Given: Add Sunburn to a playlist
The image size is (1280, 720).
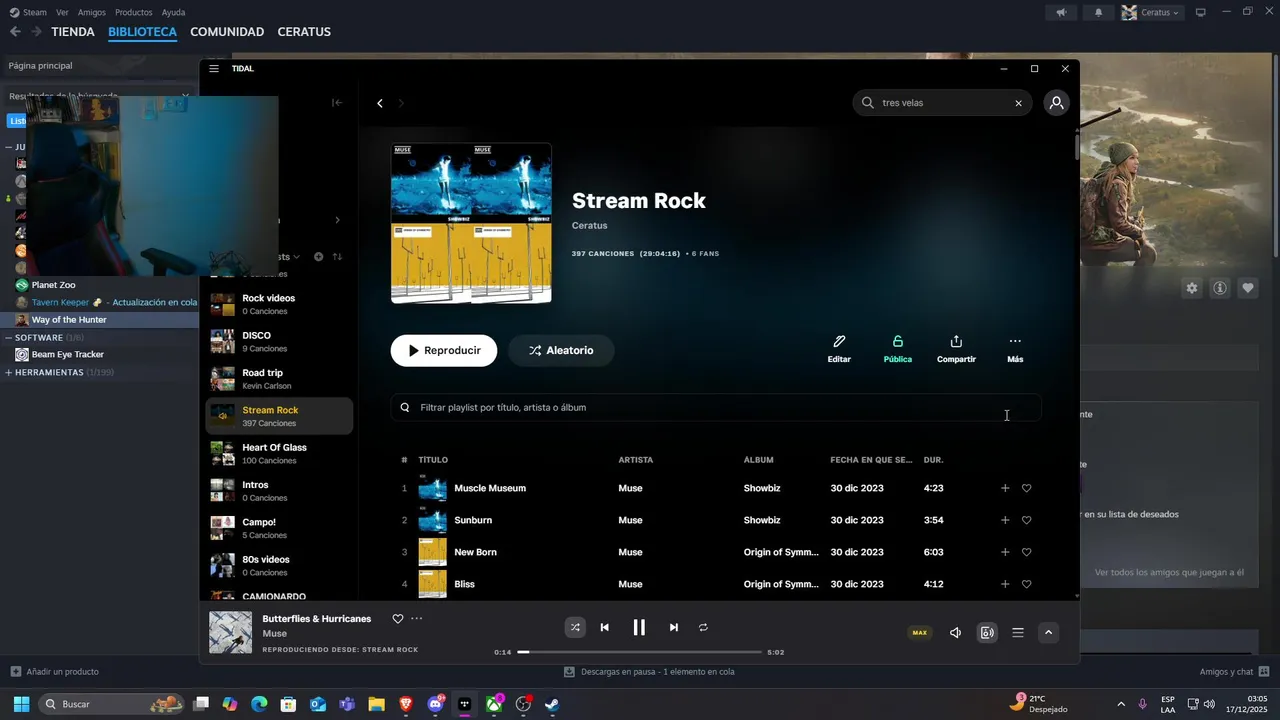Looking at the screenshot, I should click(x=1005, y=520).
